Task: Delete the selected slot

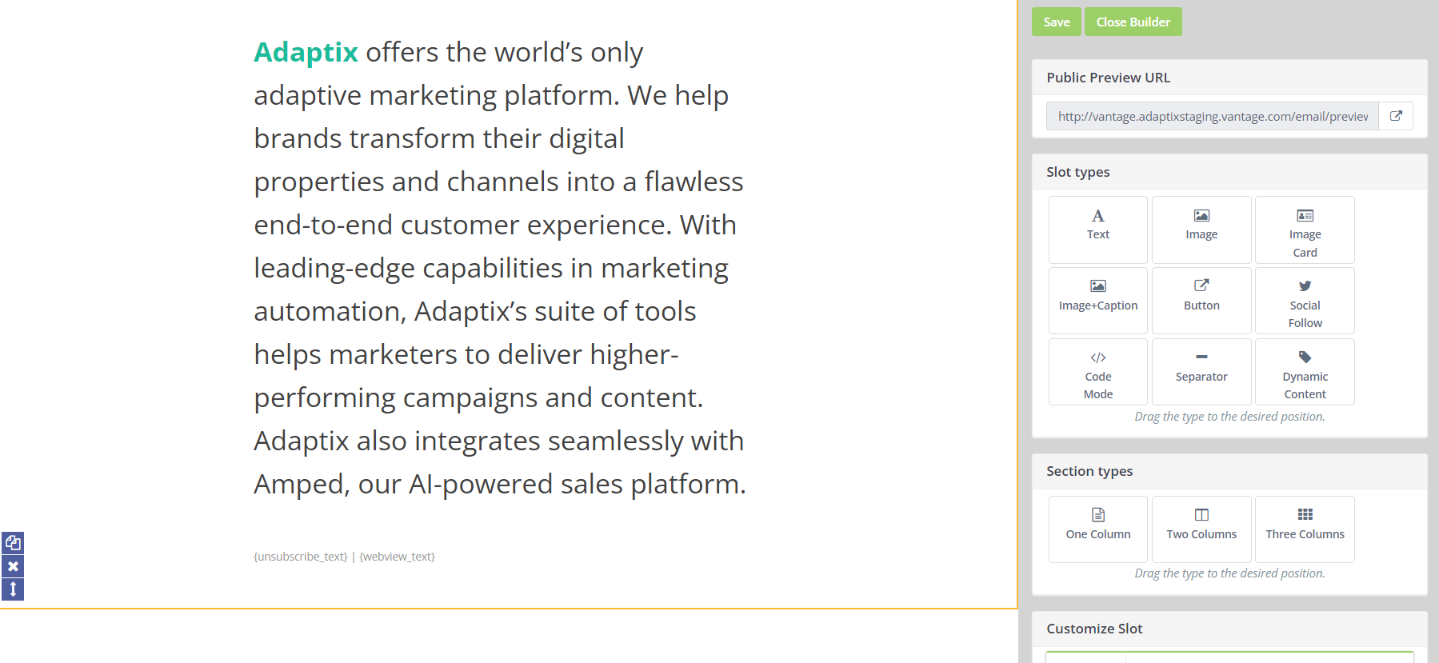Action: point(12,565)
